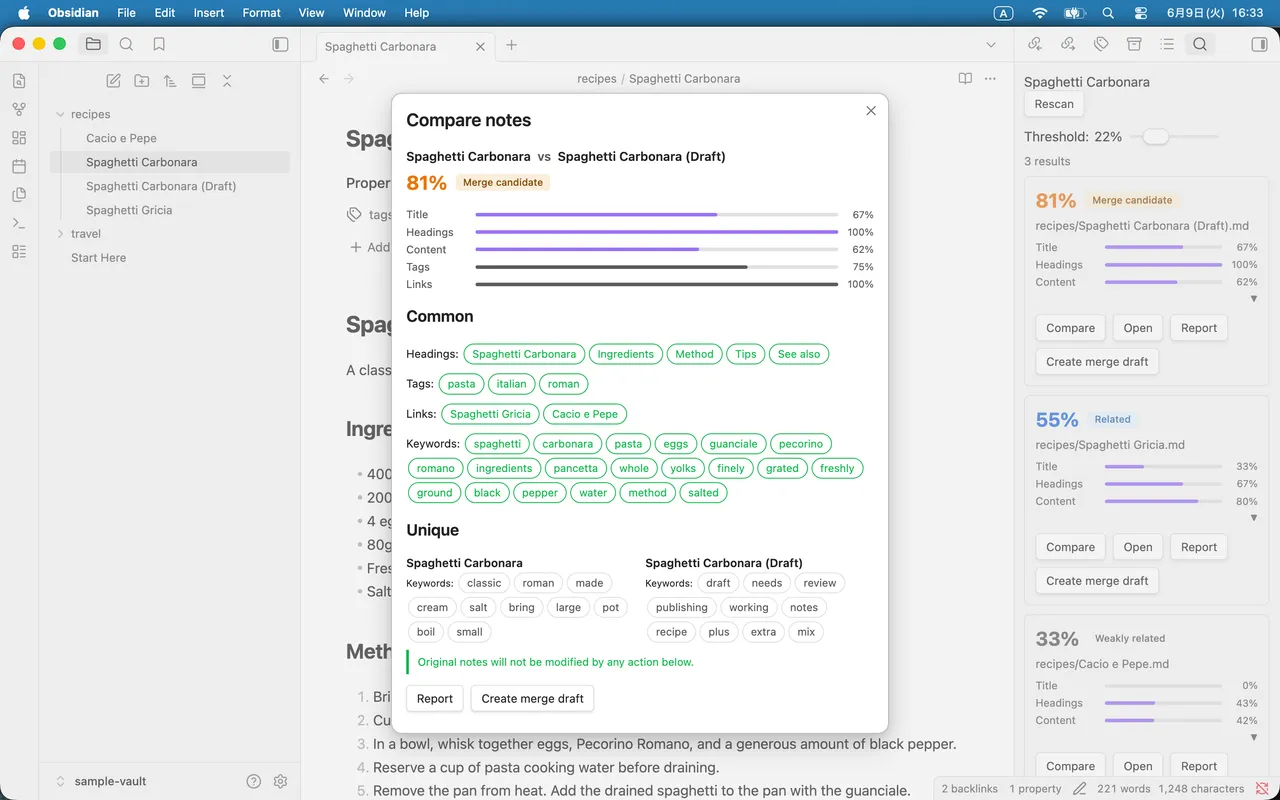The image size is (1280, 800).
Task: Click Create merge draft in the dialog
Action: coord(532,699)
